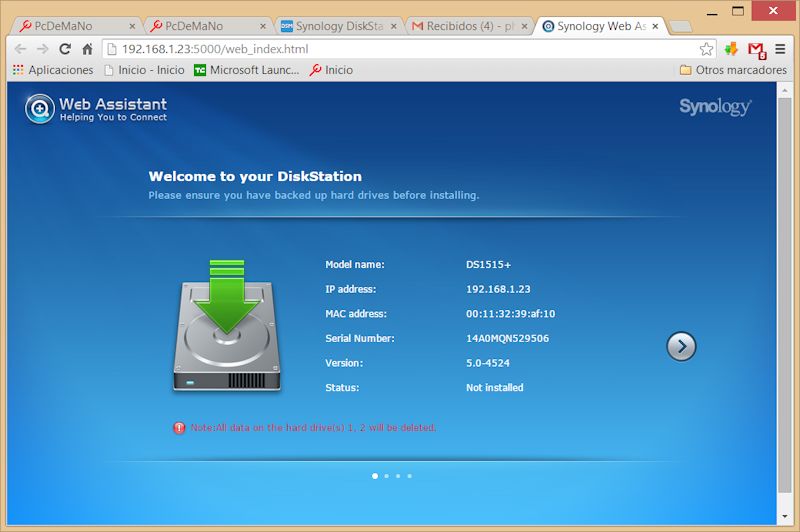Select the third page indicator dot

[398, 476]
